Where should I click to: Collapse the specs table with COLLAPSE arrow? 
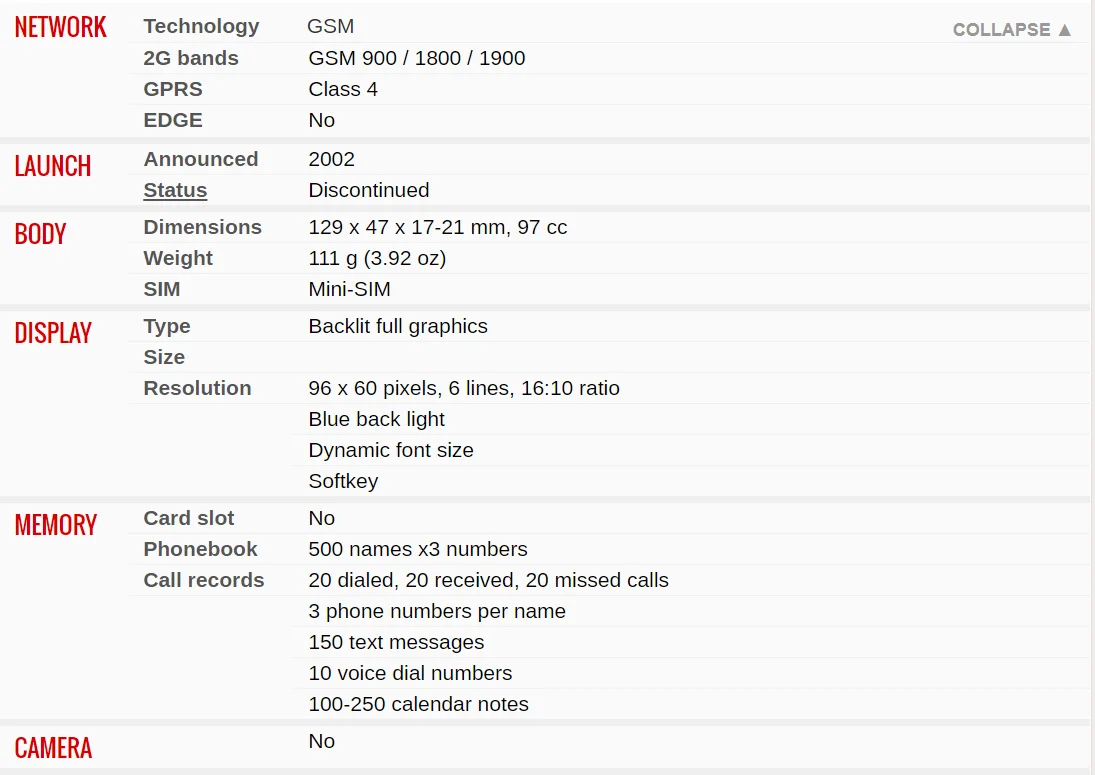tap(1011, 29)
